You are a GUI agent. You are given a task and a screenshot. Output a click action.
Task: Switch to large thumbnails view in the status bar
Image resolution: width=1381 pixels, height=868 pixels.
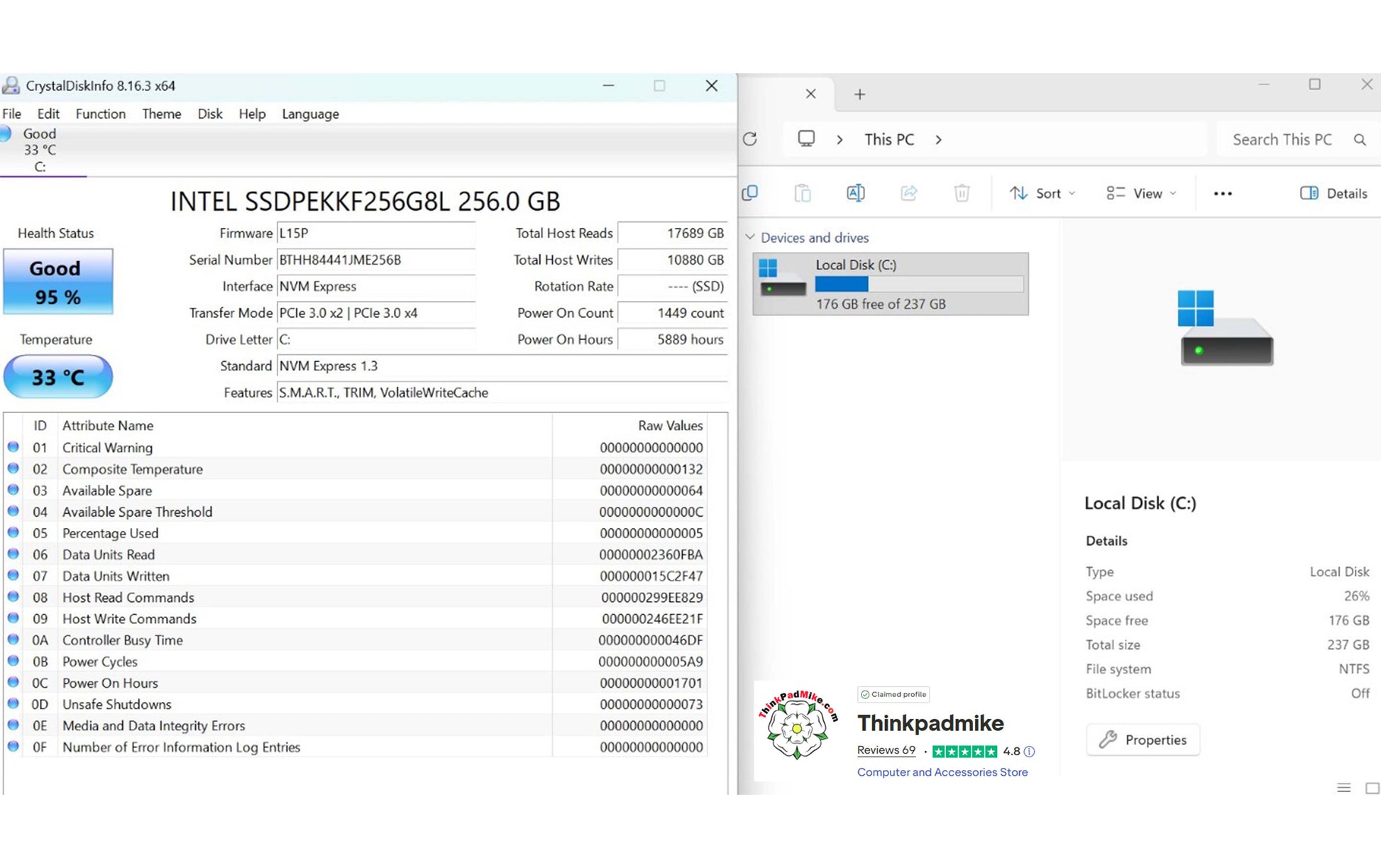(1372, 788)
